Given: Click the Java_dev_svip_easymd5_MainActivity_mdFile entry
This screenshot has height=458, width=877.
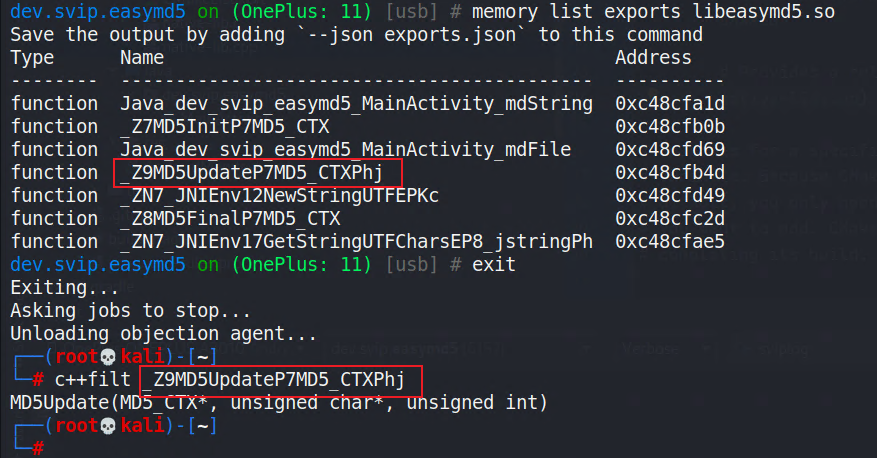Looking at the screenshot, I should pyautogui.click(x=345, y=150).
